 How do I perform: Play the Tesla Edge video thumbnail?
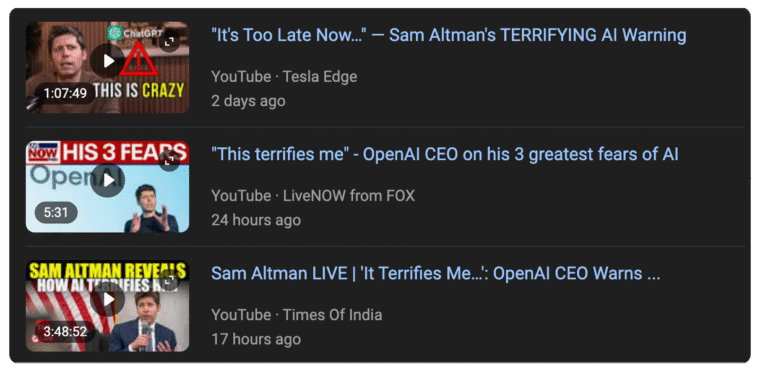pyautogui.click(x=108, y=61)
